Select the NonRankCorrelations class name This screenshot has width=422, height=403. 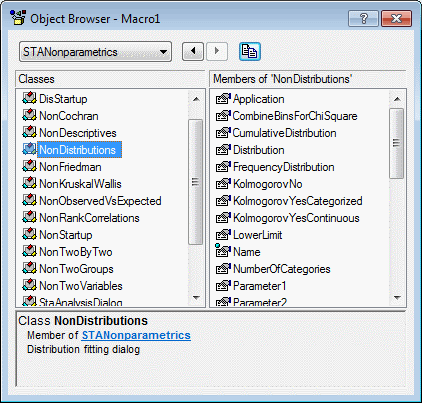coord(89,218)
